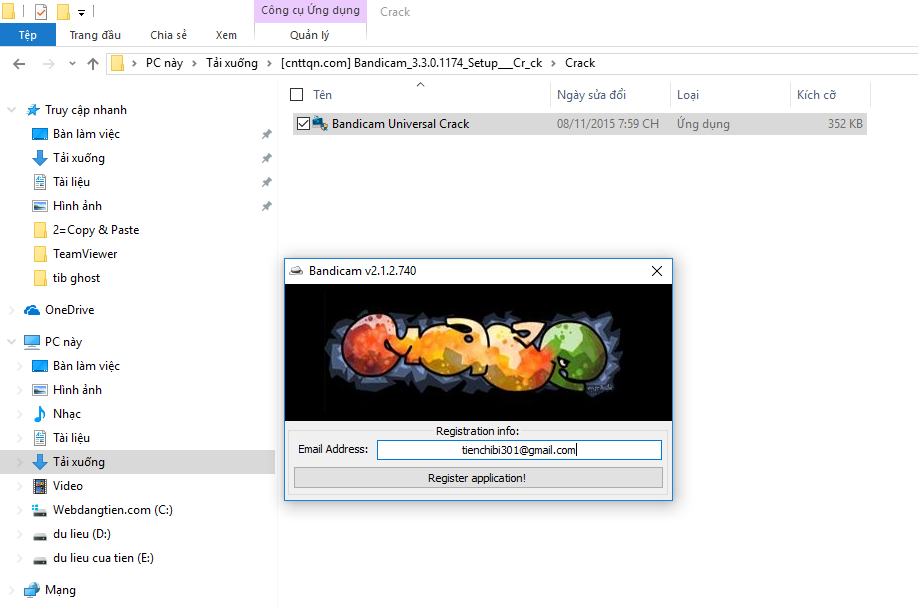Collapse the Truy cập nhanh section
Screen dimensions: 918x609
pos(11,110)
